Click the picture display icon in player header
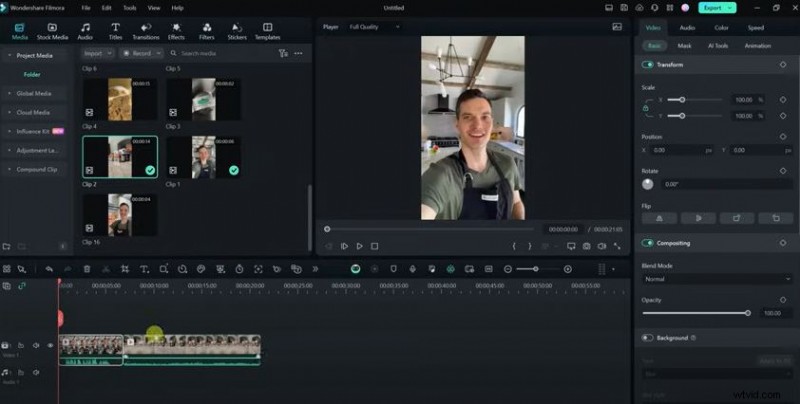The image size is (800, 404). pyautogui.click(x=617, y=27)
